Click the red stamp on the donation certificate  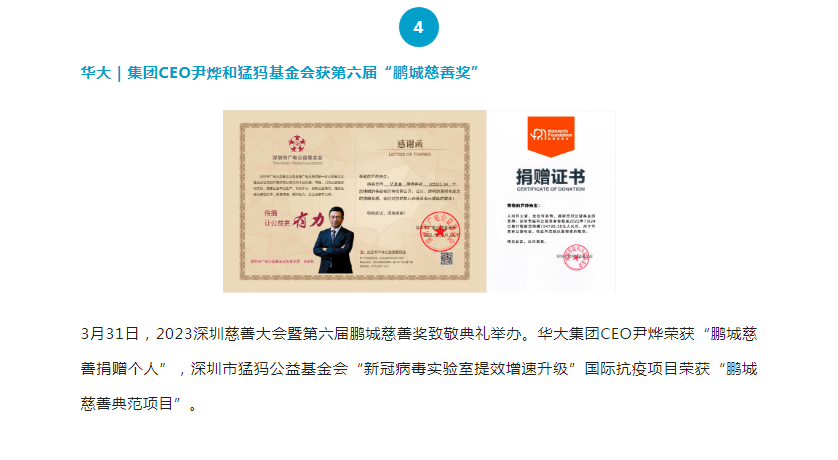pyautogui.click(x=576, y=257)
